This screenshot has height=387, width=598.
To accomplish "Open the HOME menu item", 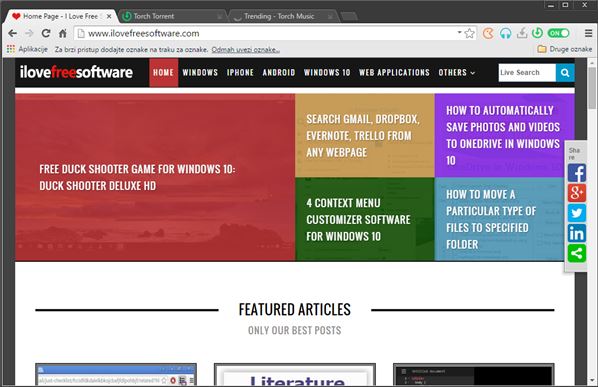I will coord(164,72).
